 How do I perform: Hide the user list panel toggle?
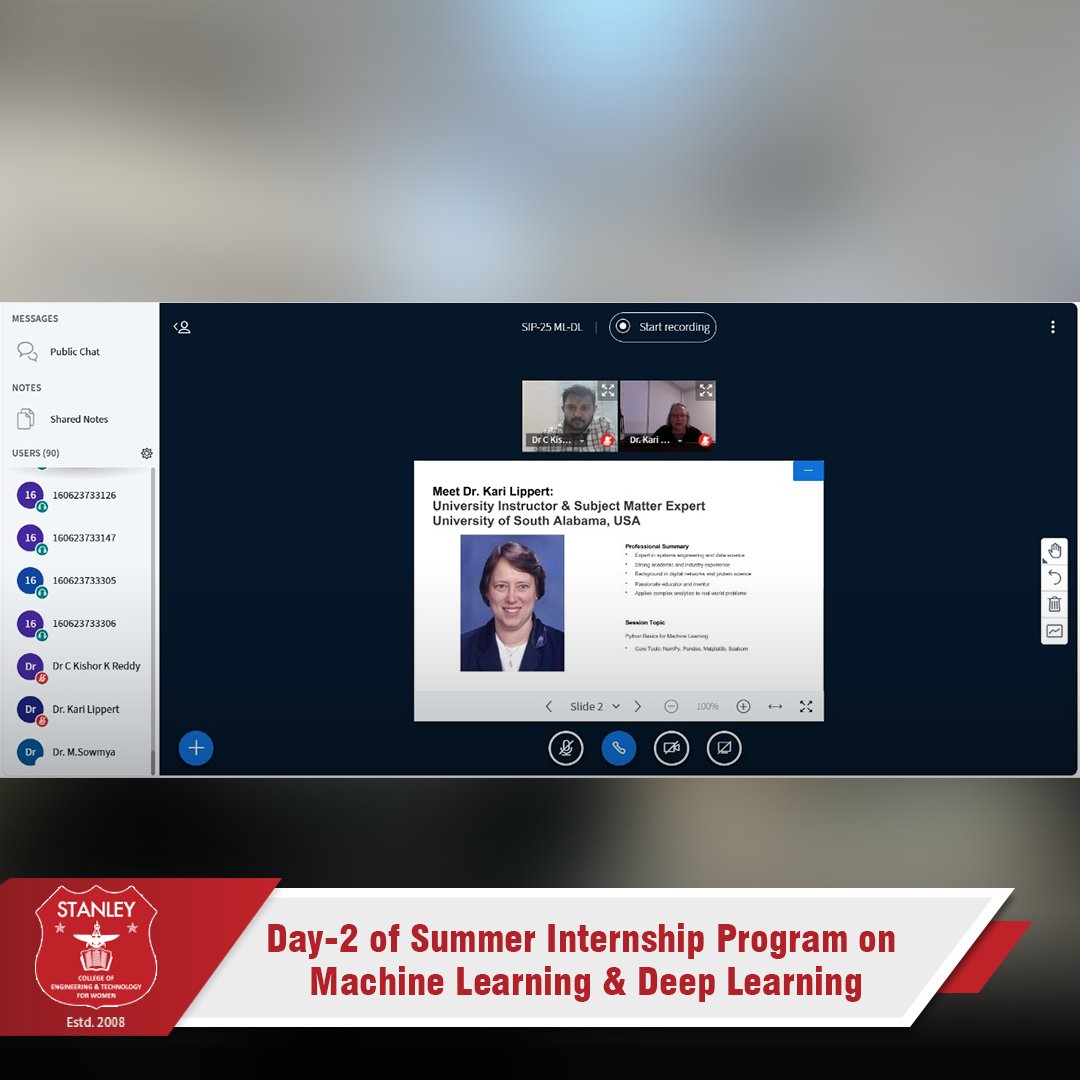(x=182, y=327)
